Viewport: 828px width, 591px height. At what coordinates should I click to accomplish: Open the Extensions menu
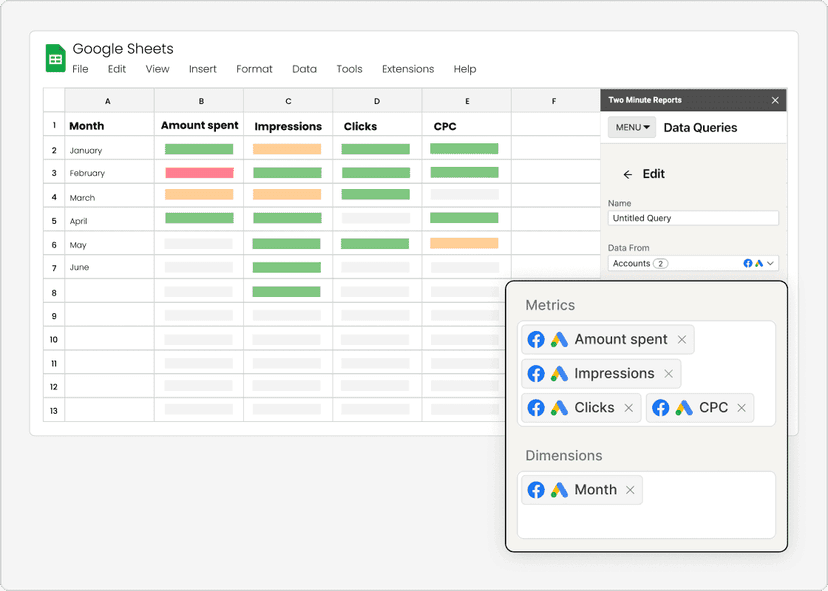(x=407, y=69)
